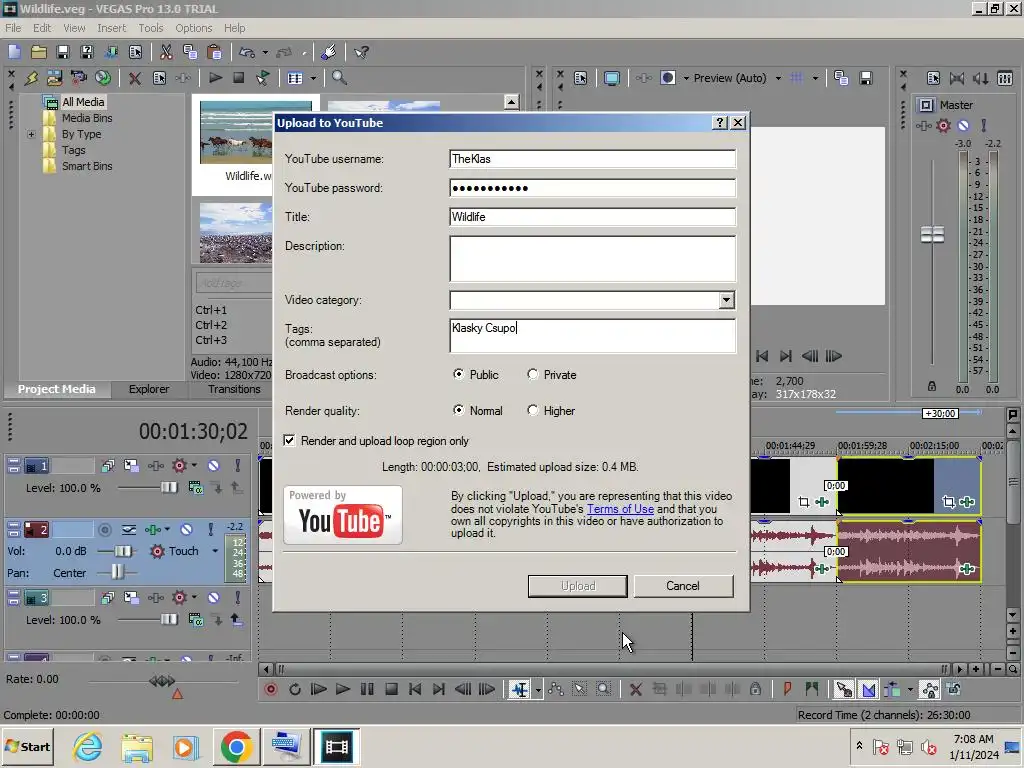
Task: Click the Dim output icon in Master
Action: [x=981, y=78]
